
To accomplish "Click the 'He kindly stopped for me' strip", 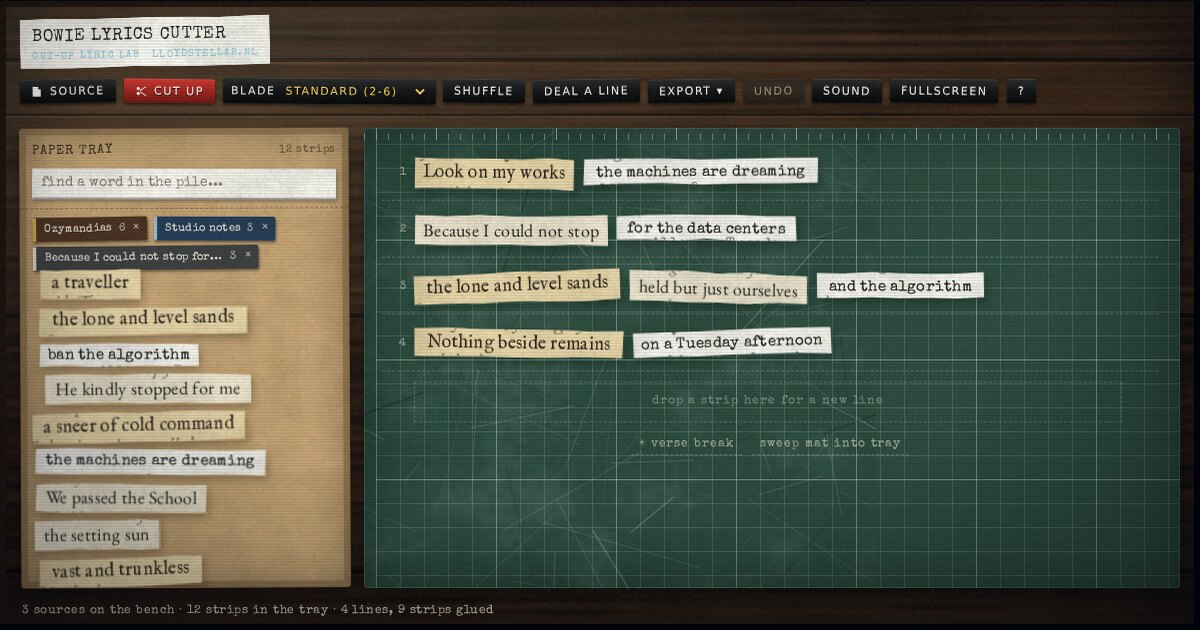I will [148, 389].
